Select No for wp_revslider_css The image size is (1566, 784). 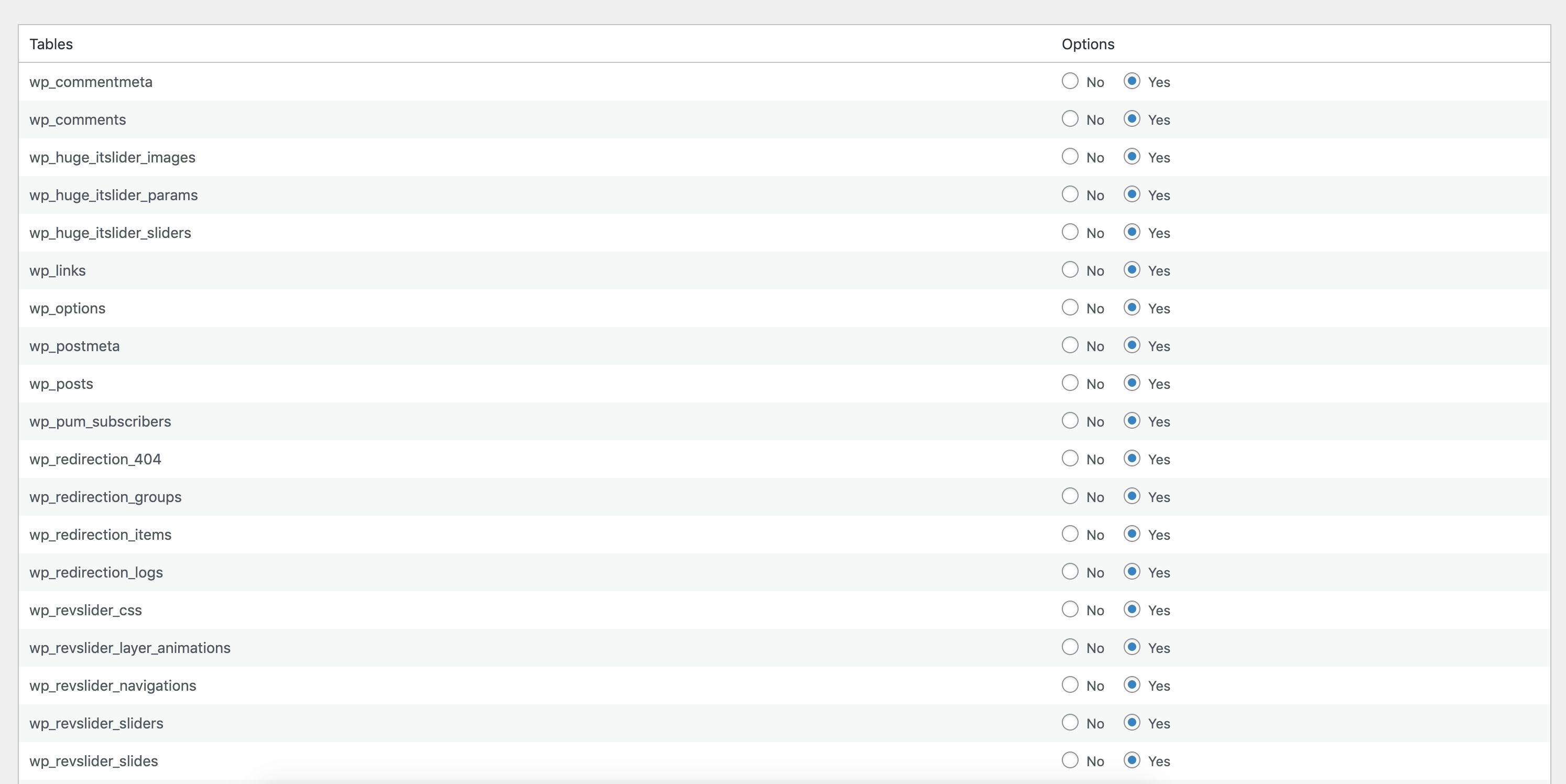click(1070, 608)
